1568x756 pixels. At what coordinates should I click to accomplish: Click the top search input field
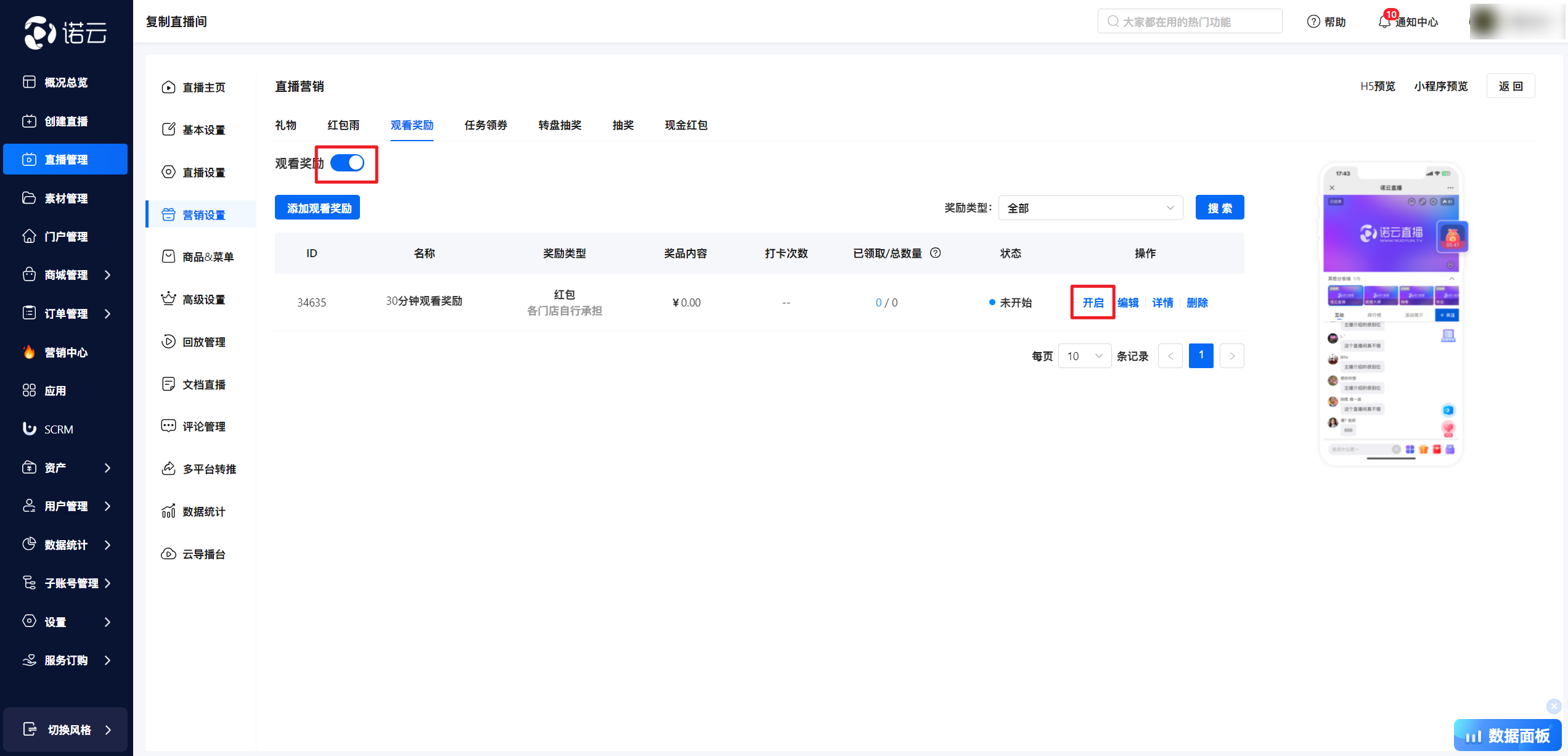point(1190,22)
